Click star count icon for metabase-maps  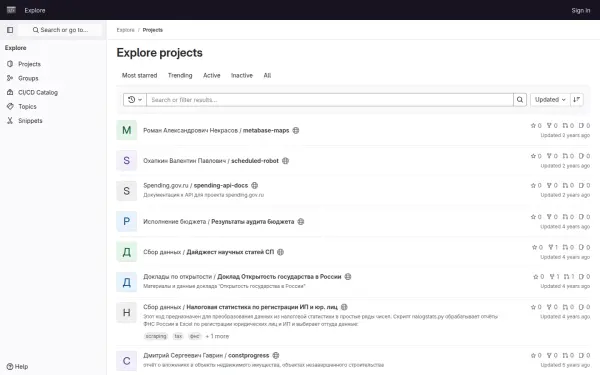click(536, 126)
